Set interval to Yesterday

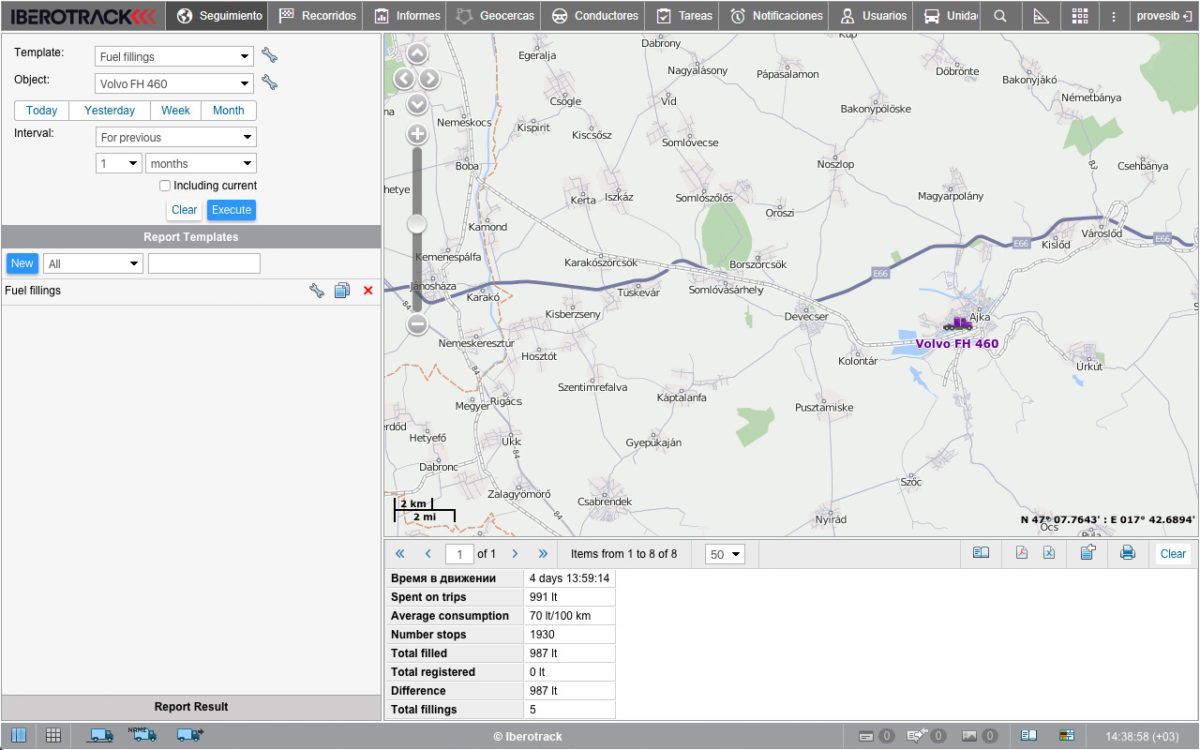tap(110, 110)
